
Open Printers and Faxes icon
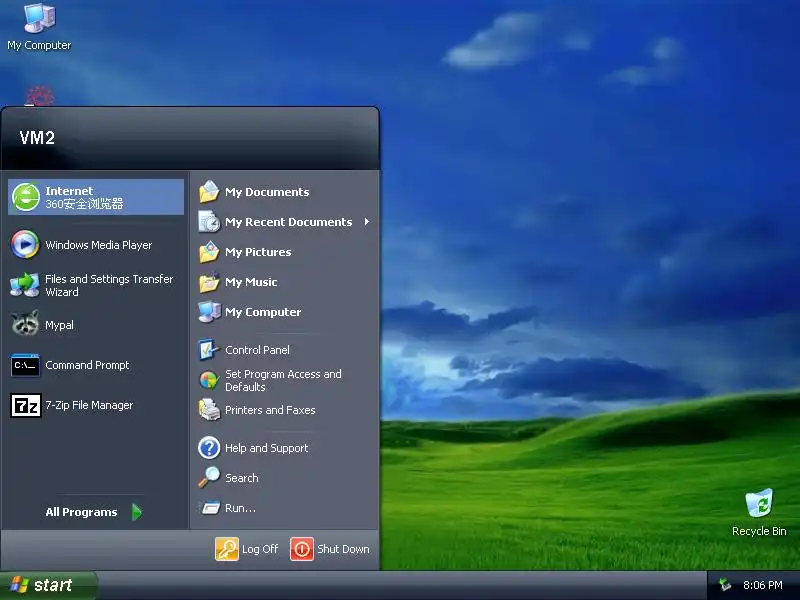click(x=209, y=410)
